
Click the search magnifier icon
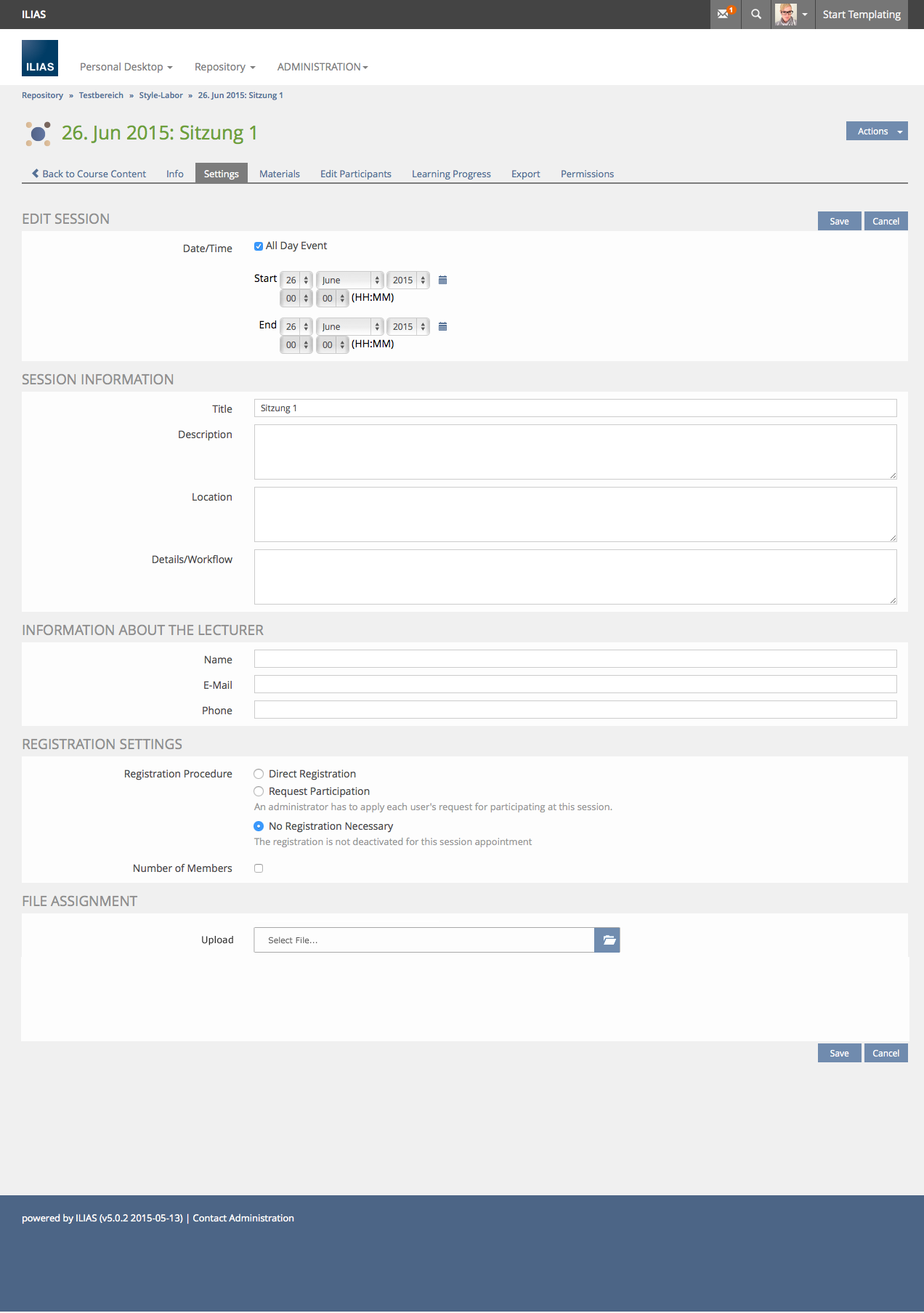click(x=756, y=14)
